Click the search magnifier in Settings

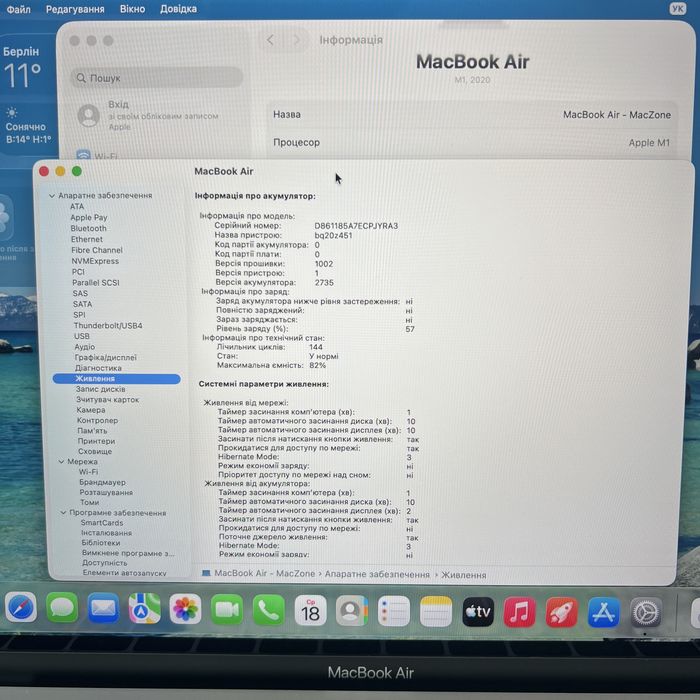(81, 78)
